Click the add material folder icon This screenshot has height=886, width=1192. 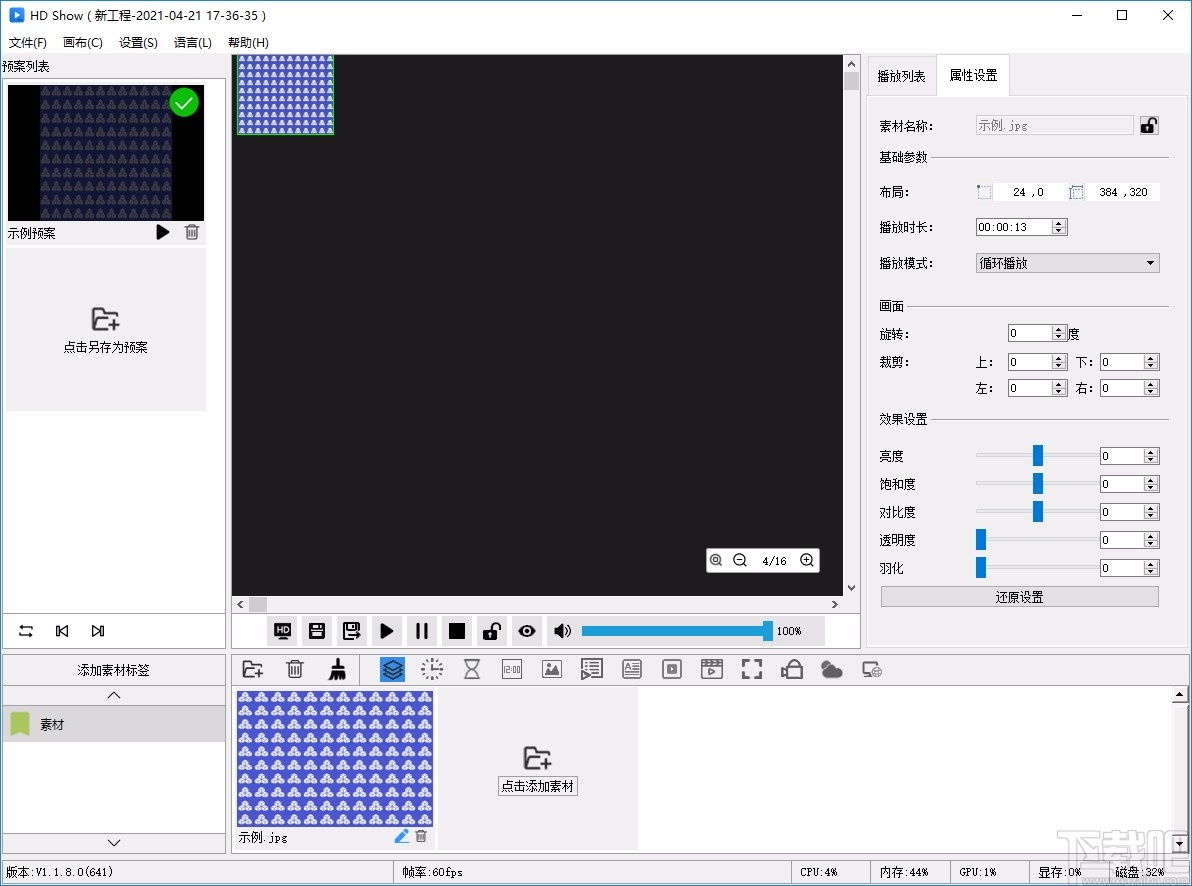click(x=252, y=669)
